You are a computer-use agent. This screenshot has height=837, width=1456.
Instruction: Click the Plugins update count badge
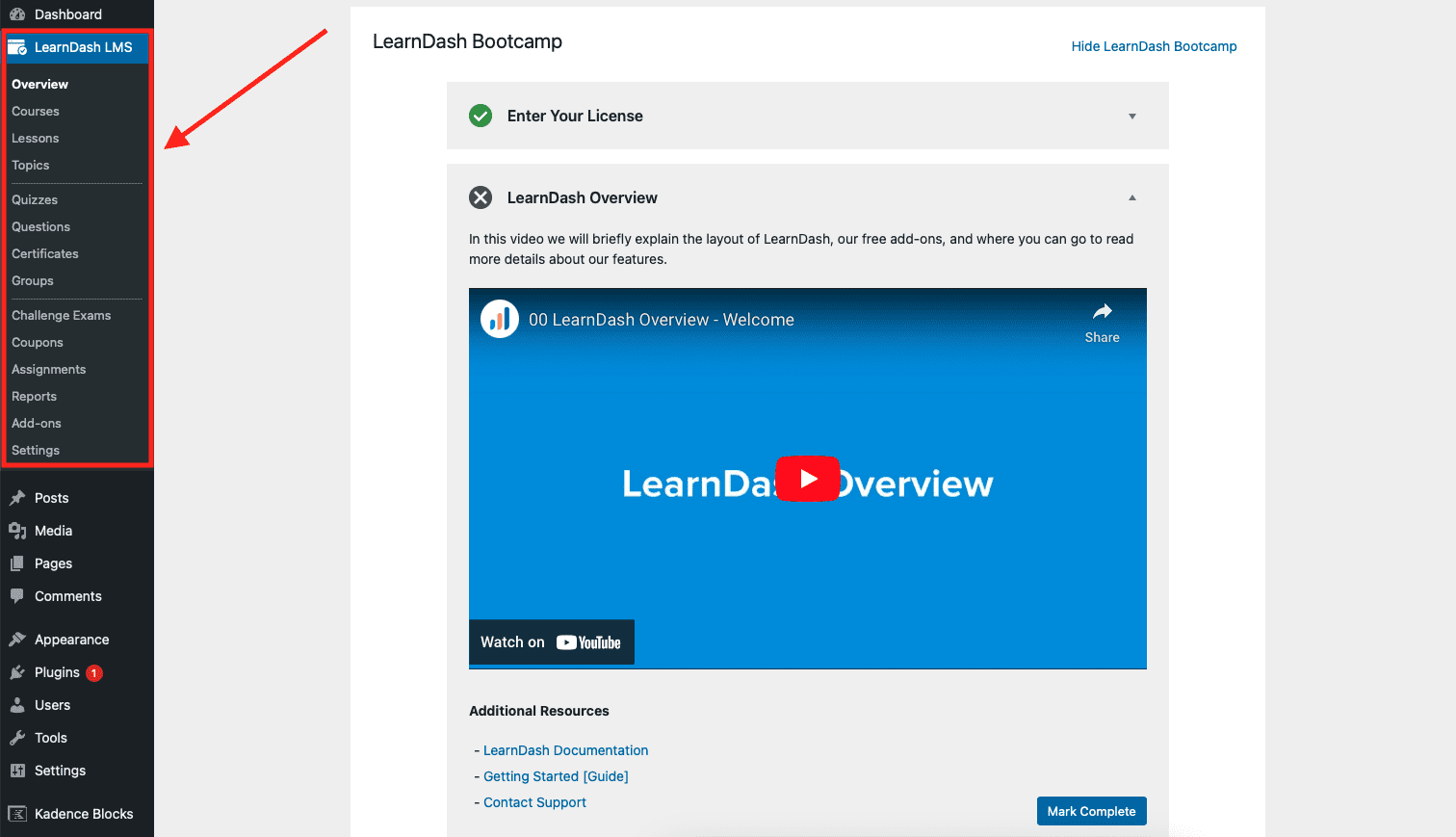point(94,673)
